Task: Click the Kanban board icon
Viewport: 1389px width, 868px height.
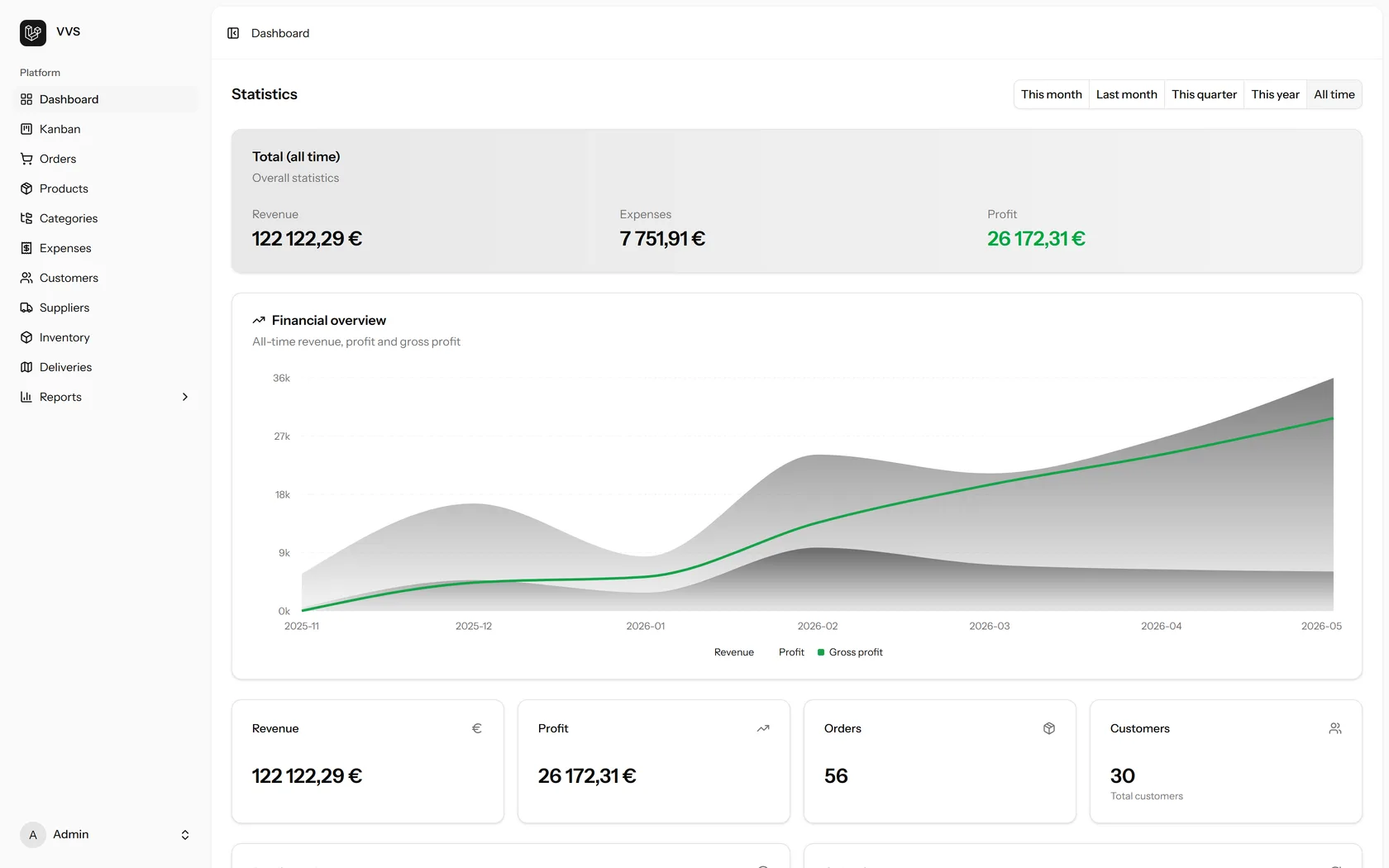Action: (26, 129)
